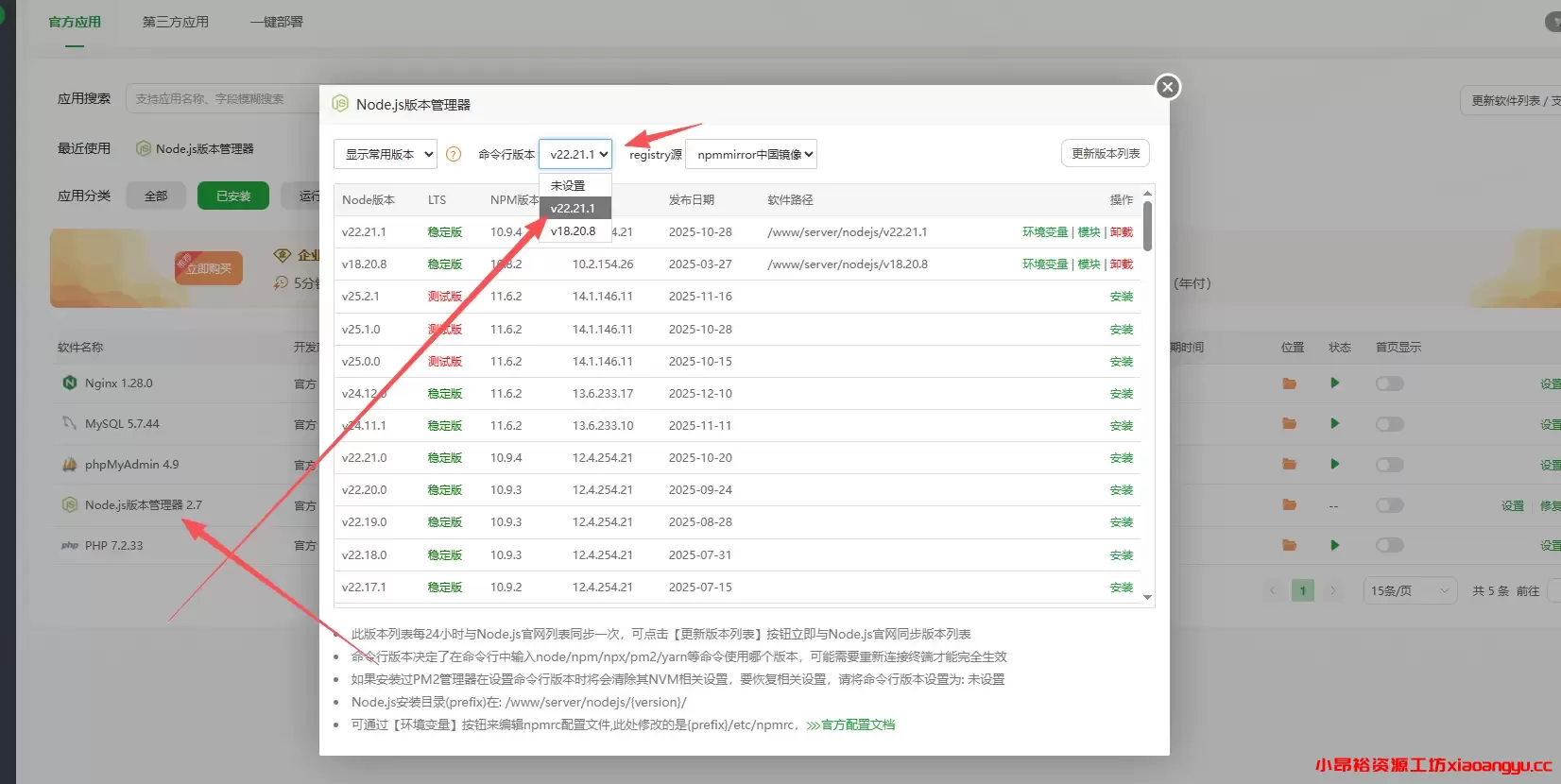Click the Nginx app icon
Image resolution: width=1561 pixels, height=784 pixels.
tap(69, 383)
